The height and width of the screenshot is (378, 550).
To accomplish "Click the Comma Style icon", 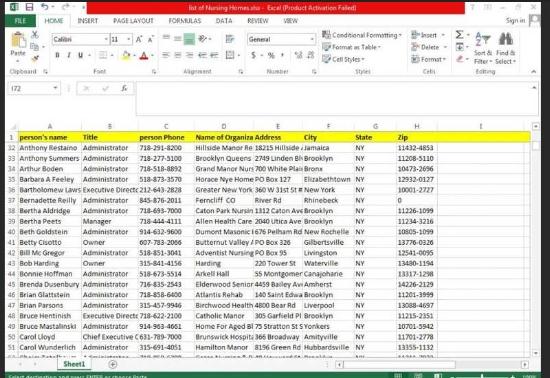I will tap(282, 55).
